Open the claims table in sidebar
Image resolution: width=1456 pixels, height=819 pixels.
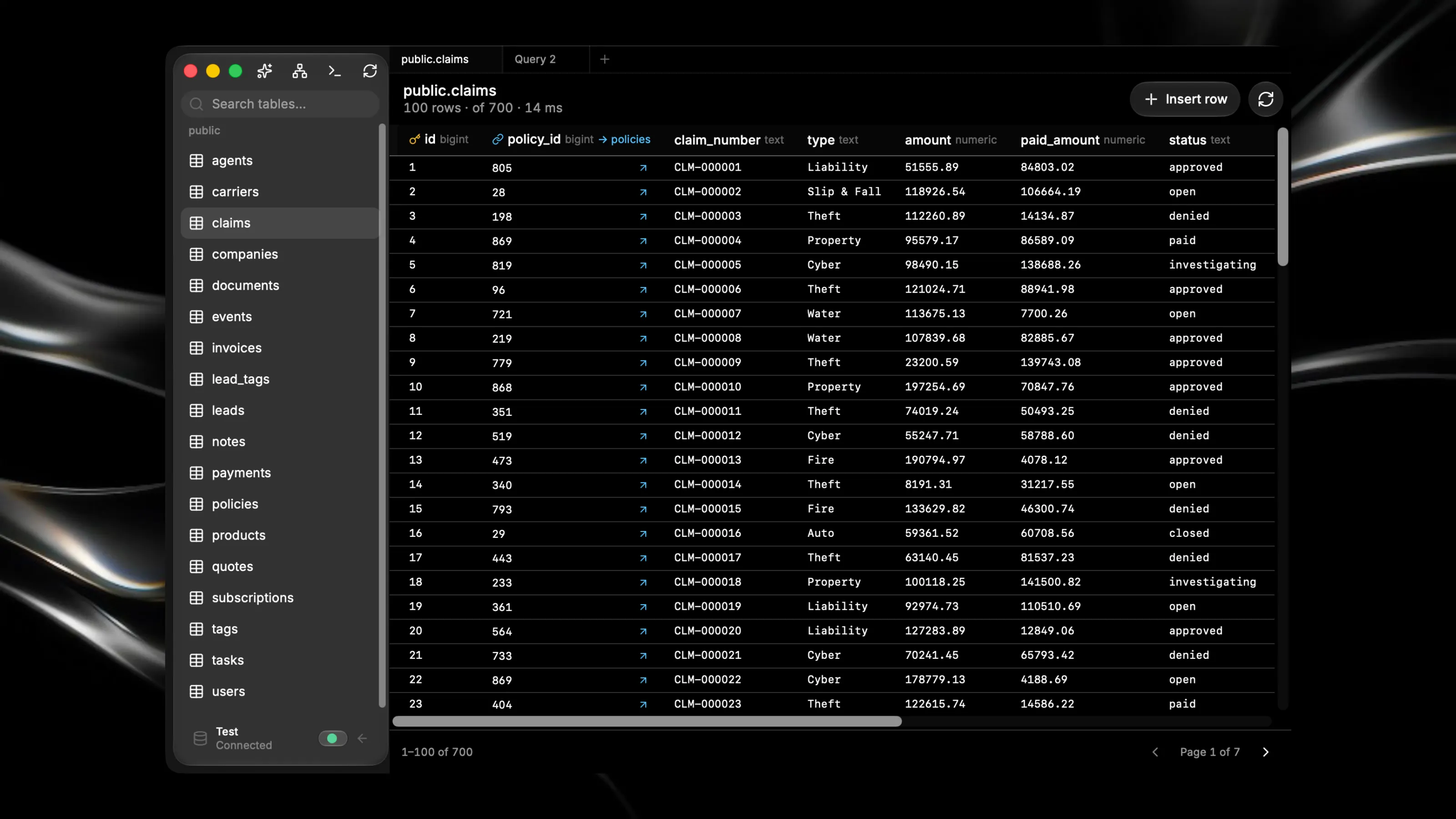(280, 223)
